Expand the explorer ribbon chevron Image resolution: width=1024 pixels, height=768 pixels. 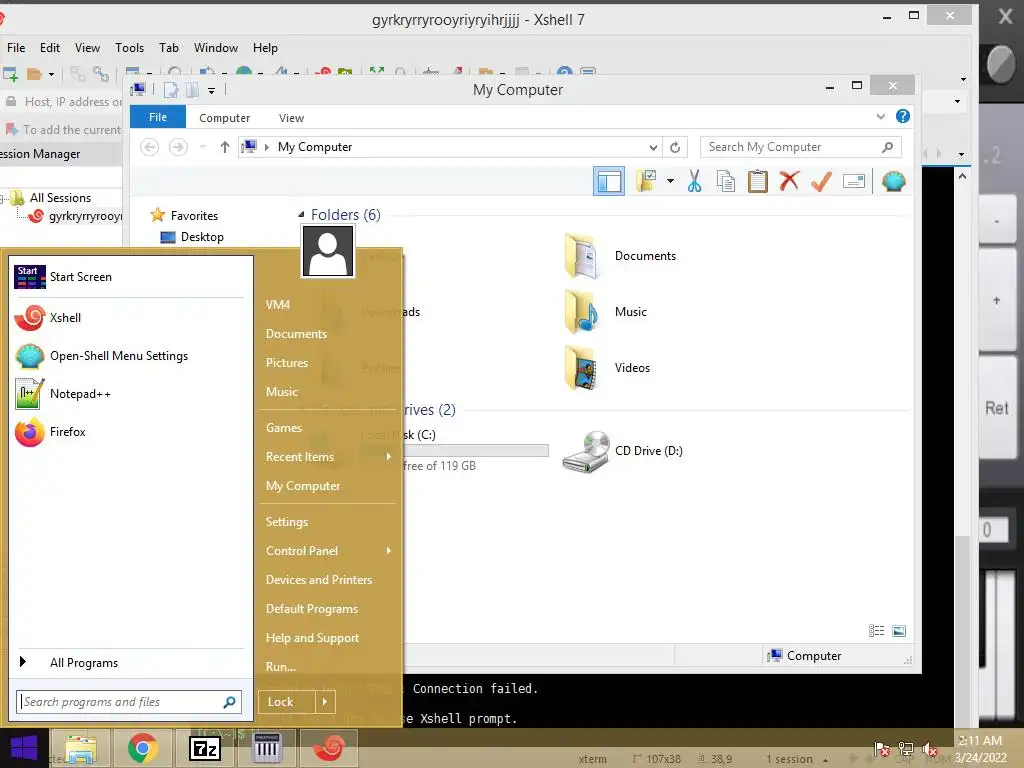[880, 116]
